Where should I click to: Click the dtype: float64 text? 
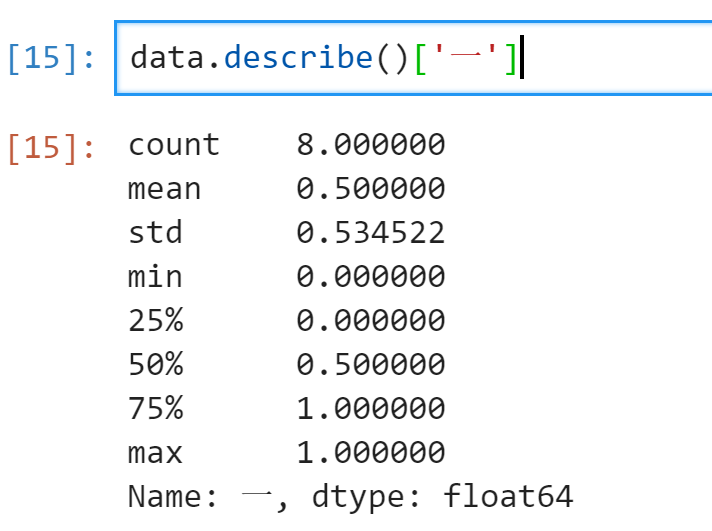[x=442, y=497]
